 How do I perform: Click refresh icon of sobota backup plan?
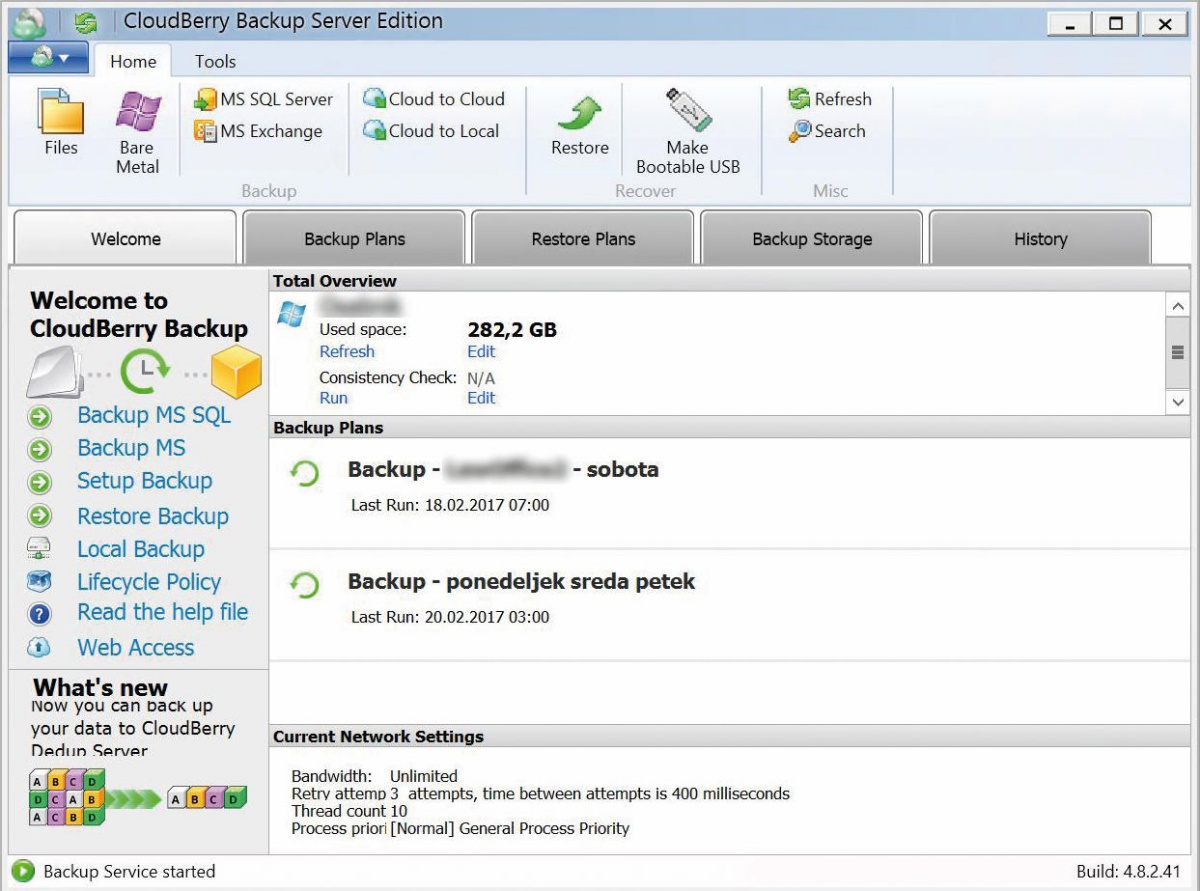click(304, 473)
